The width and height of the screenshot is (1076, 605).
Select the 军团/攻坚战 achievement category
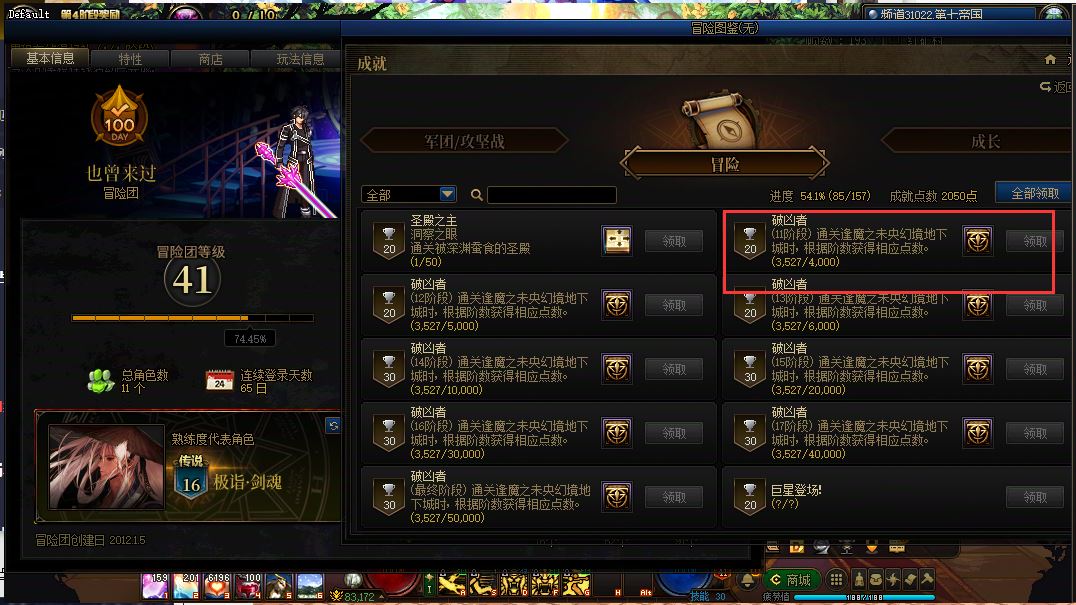point(465,141)
